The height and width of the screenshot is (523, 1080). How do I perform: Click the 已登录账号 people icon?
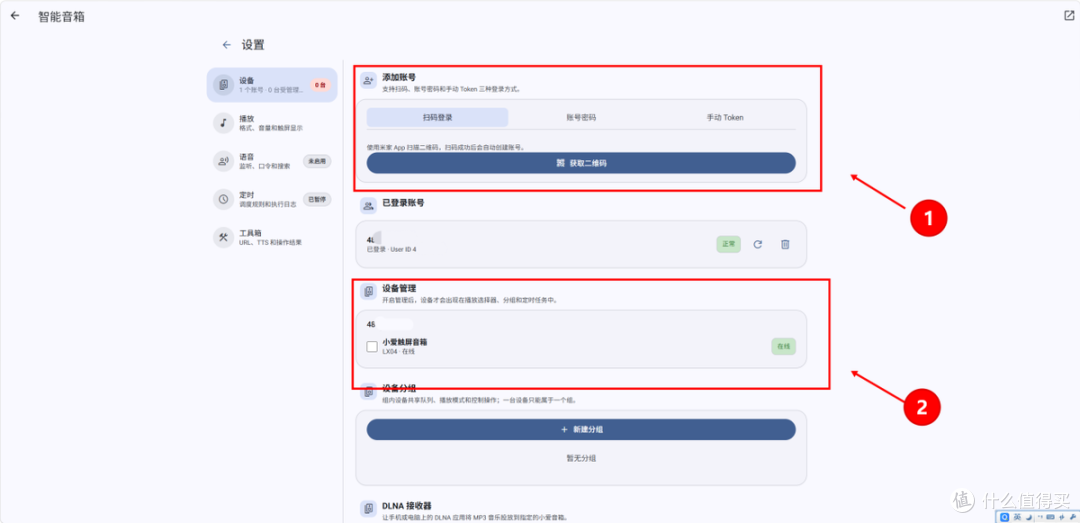368,205
